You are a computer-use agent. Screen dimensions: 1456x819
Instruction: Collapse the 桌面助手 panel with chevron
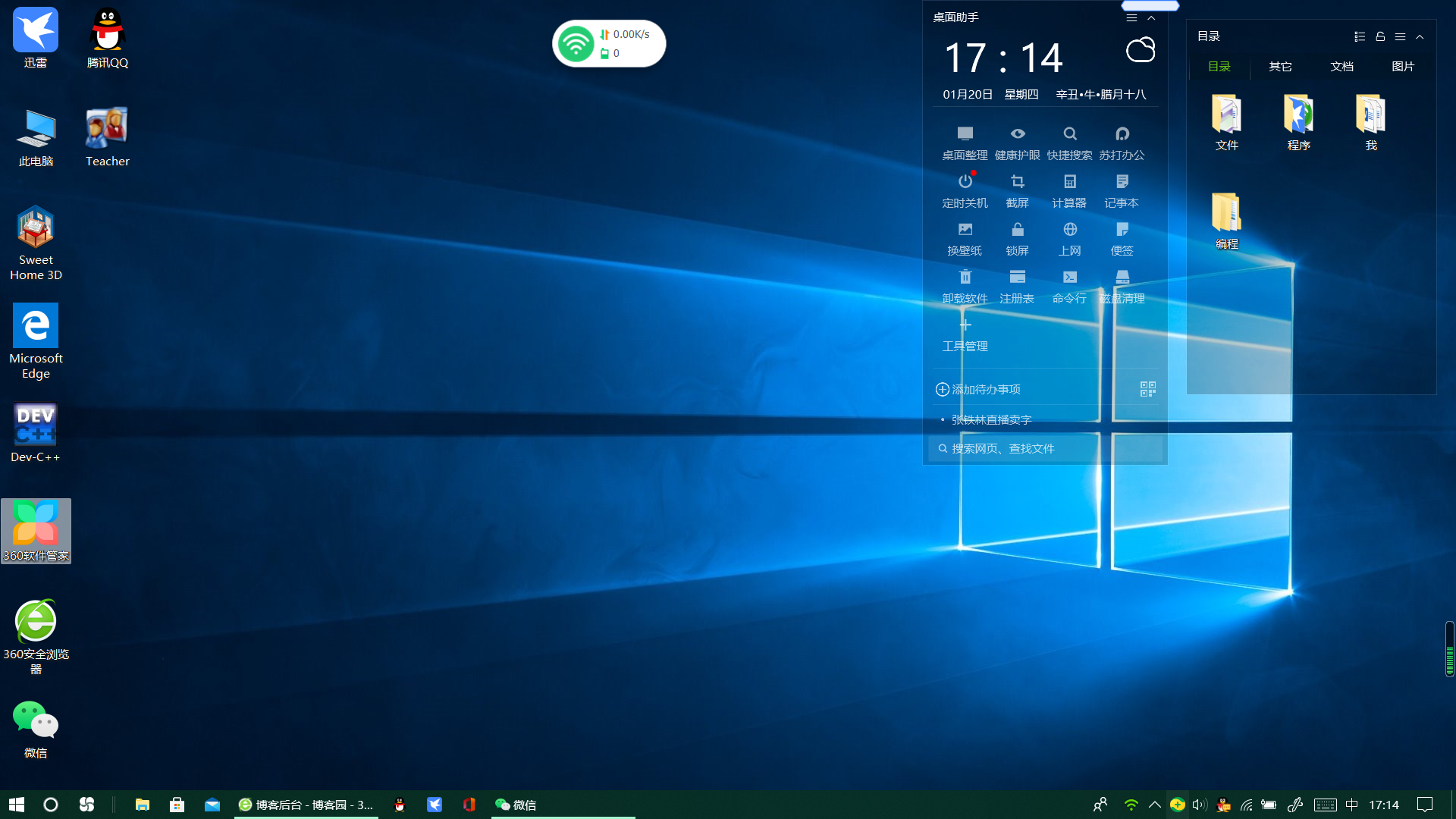[x=1151, y=17]
